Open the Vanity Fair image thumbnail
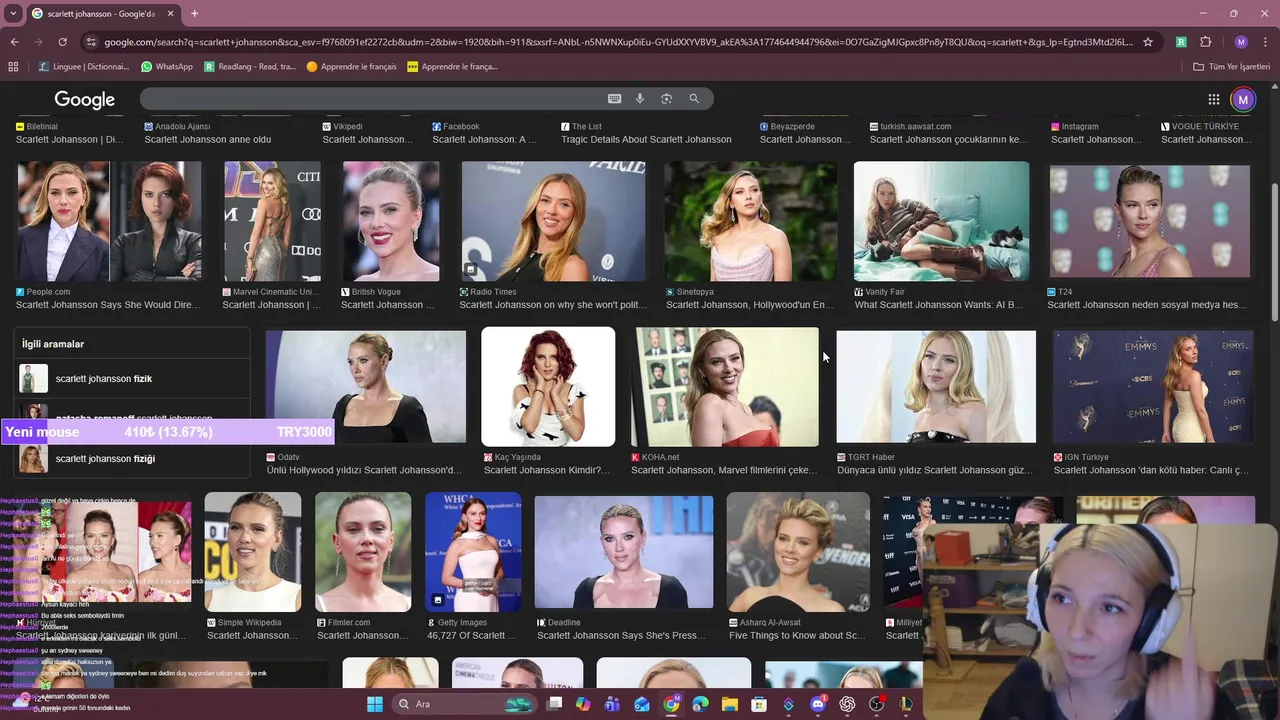This screenshot has height=720, width=1280. [x=941, y=221]
